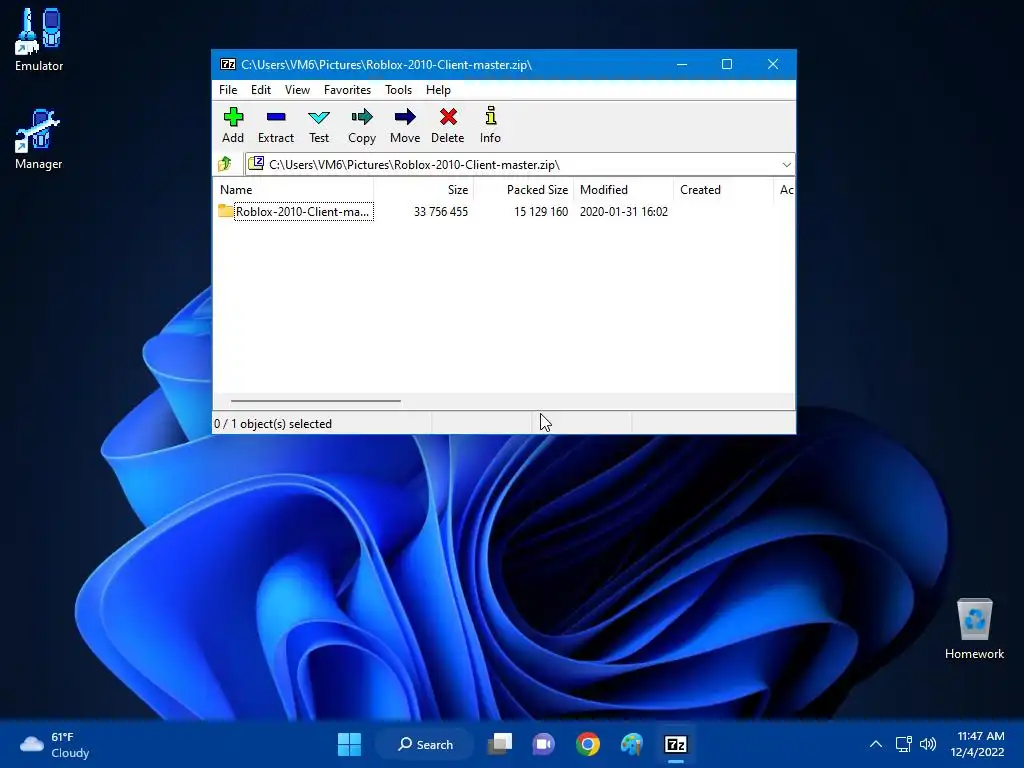Open the Windows Start menu
This screenshot has width=1024, height=768.
[x=349, y=744]
